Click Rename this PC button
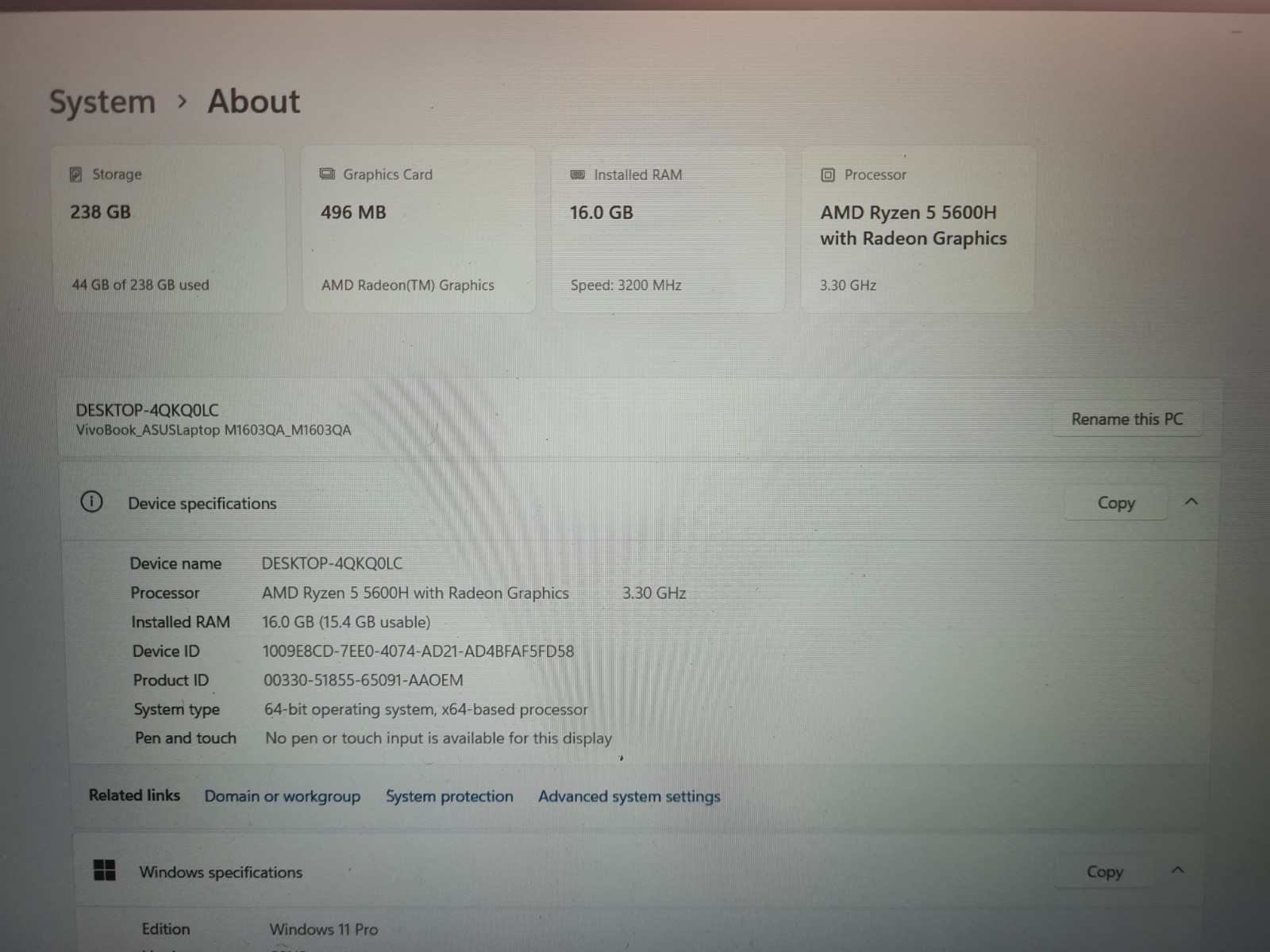 pyautogui.click(x=1127, y=419)
